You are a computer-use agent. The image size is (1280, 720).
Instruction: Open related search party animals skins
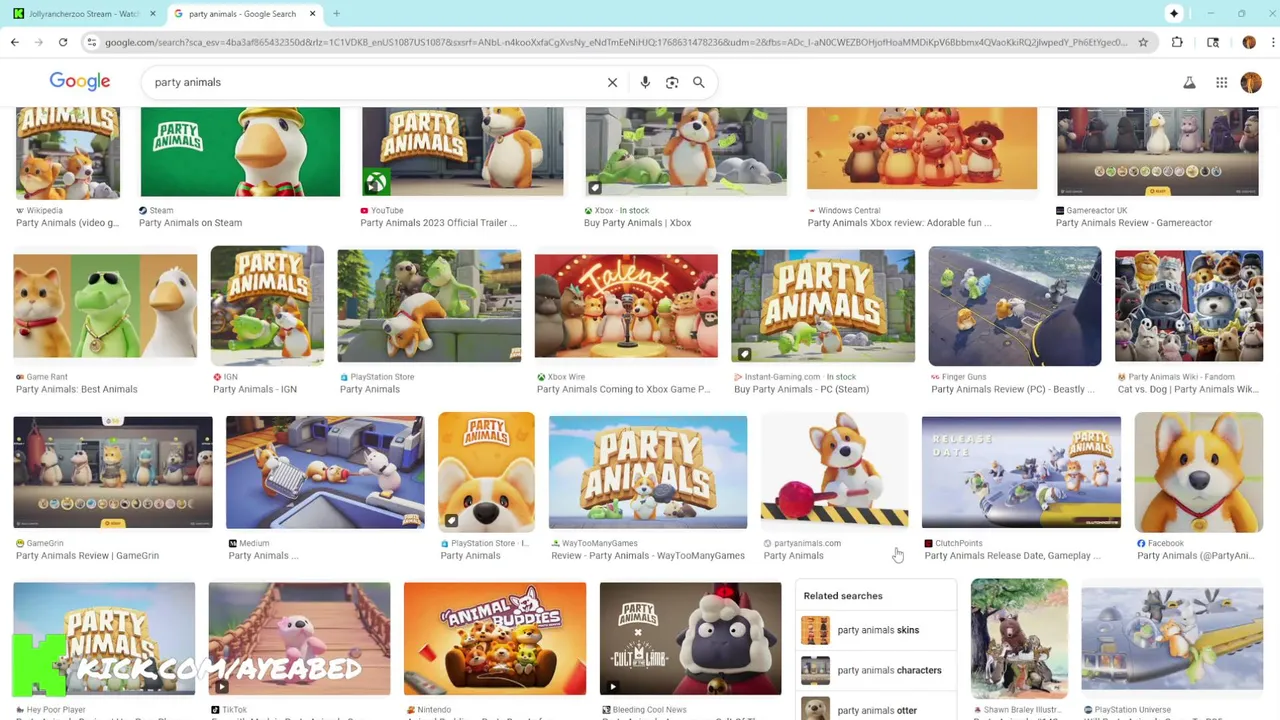coord(877,630)
